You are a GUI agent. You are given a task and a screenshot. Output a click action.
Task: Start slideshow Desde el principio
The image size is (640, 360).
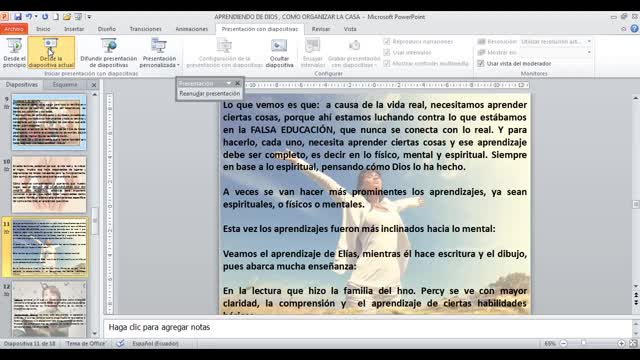click(x=14, y=52)
